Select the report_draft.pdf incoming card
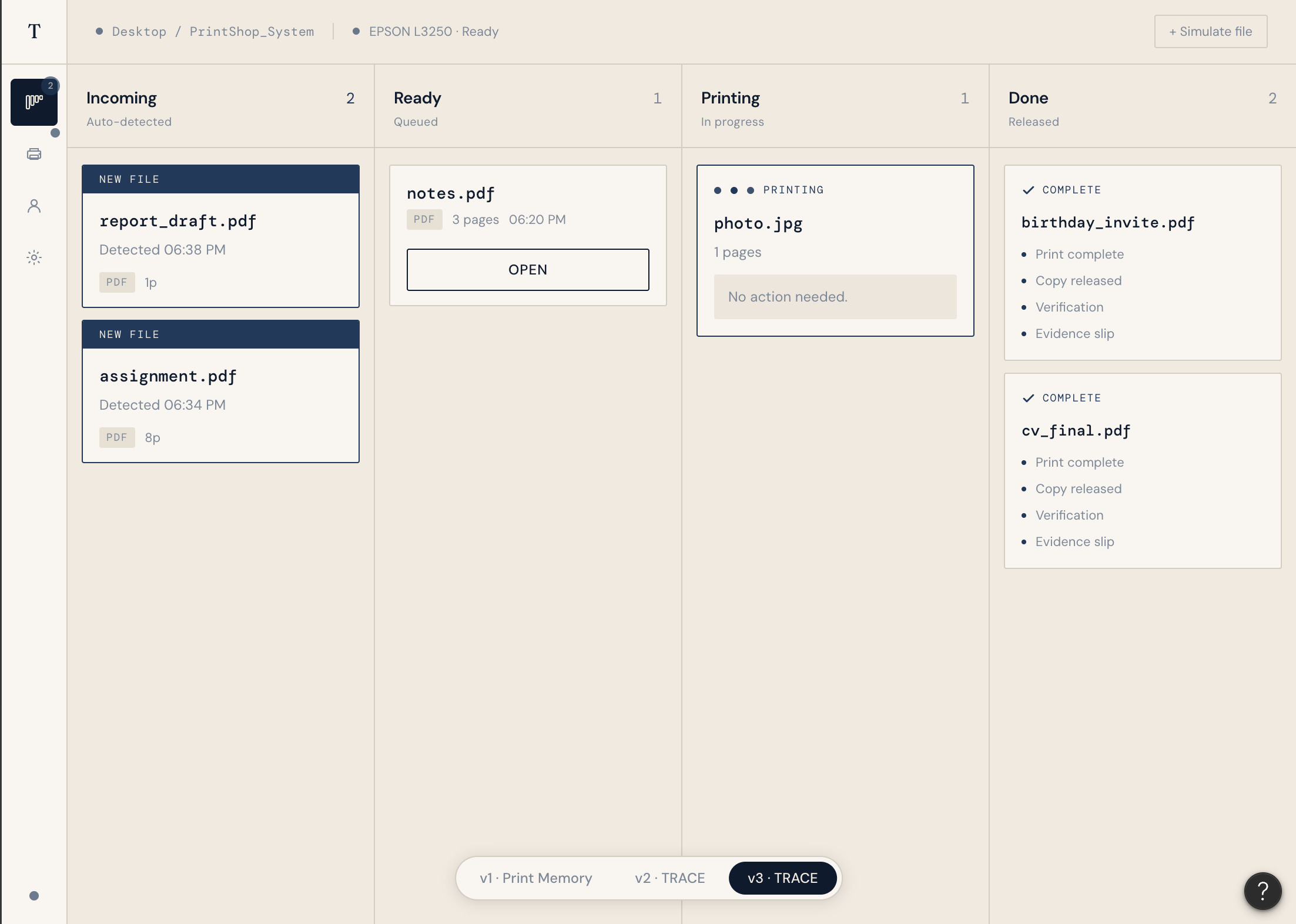Screen dimensions: 1296x924 (x=220, y=236)
